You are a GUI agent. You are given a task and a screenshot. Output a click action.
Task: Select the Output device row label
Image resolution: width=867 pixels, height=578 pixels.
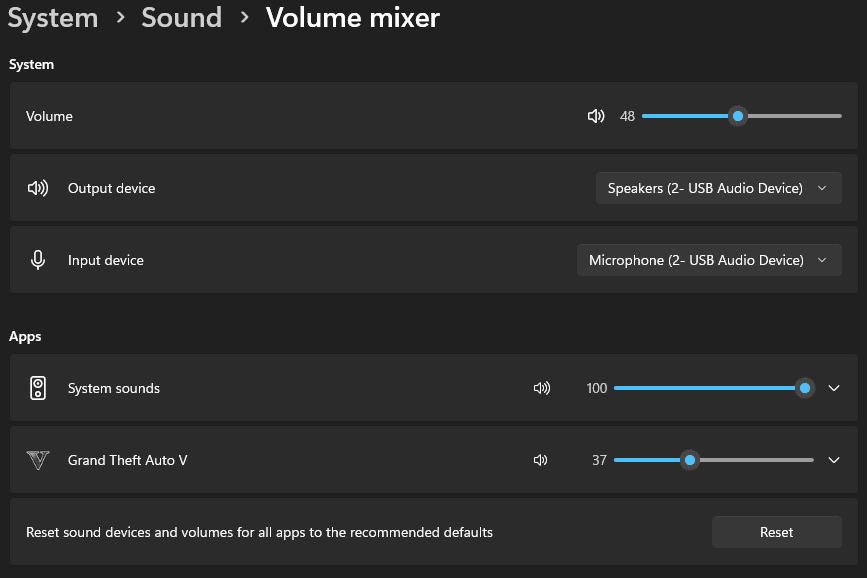pyautogui.click(x=111, y=188)
